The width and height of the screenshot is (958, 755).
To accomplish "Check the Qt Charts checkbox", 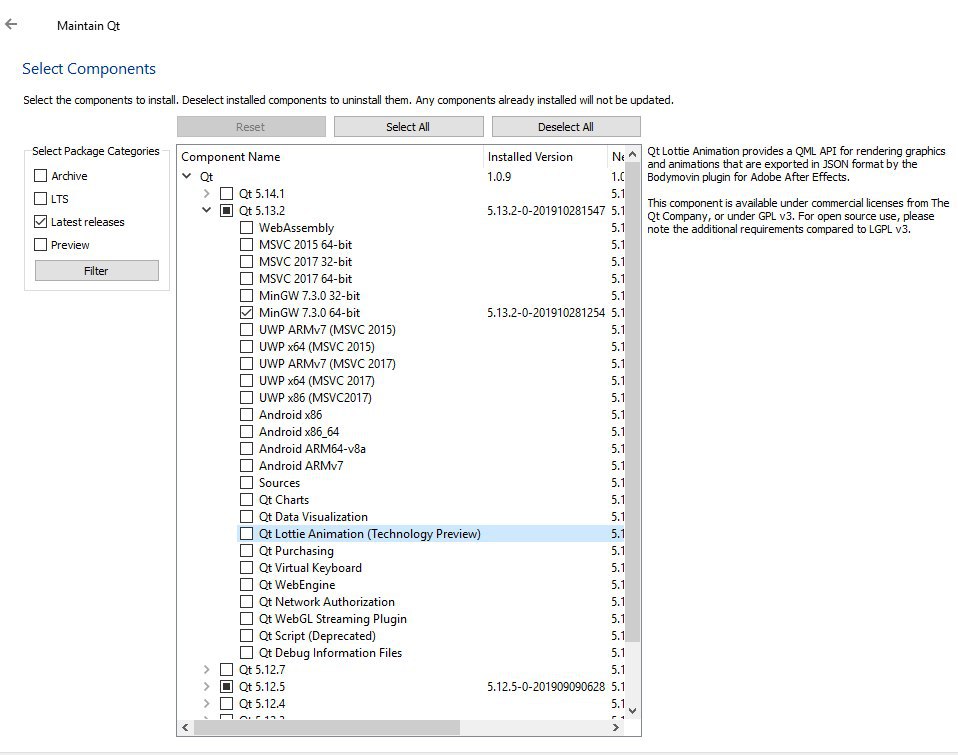I will click(246, 500).
